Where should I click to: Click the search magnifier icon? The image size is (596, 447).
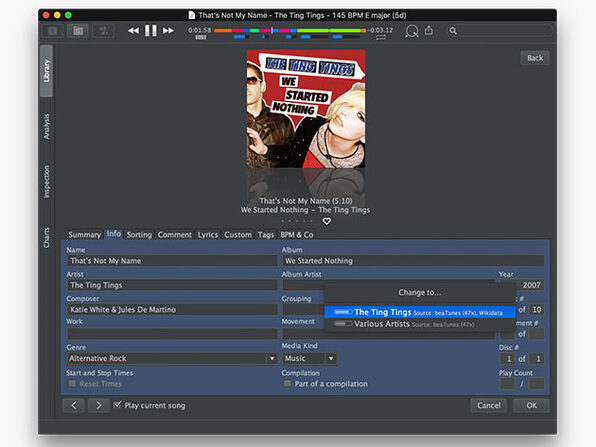(x=453, y=31)
